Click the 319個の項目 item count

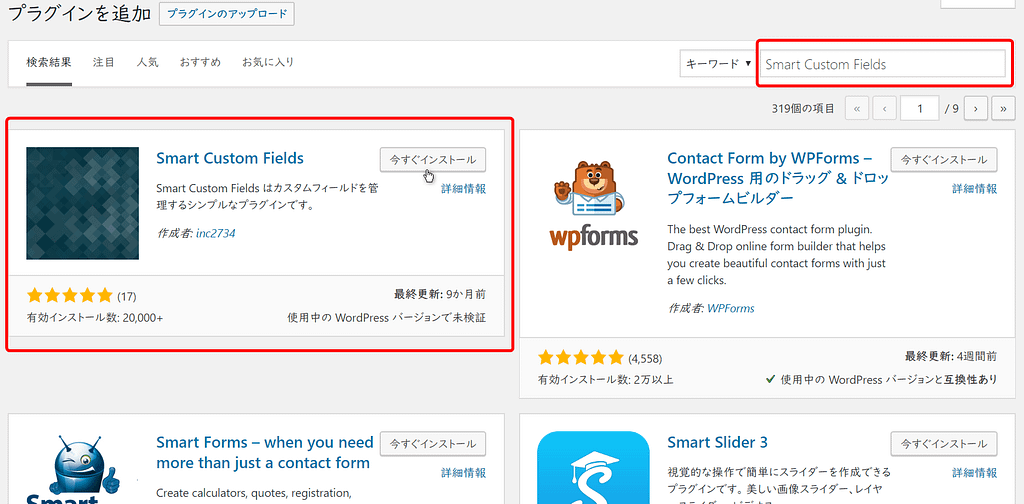click(803, 109)
